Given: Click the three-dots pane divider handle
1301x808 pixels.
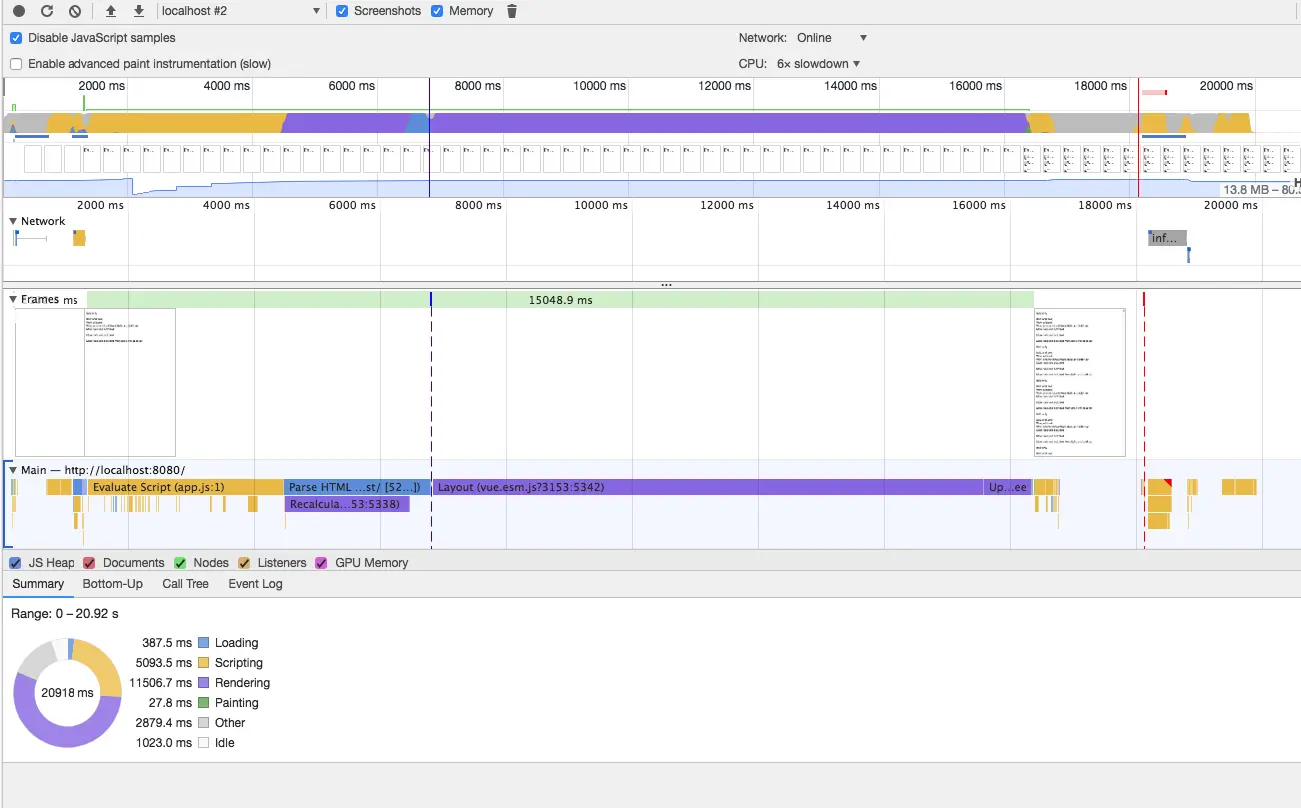Looking at the screenshot, I should (666, 285).
